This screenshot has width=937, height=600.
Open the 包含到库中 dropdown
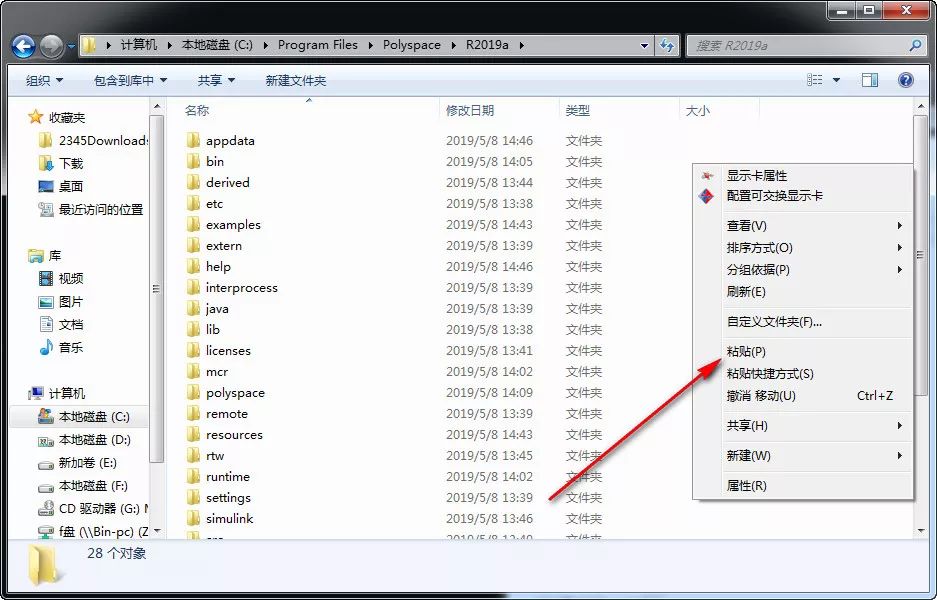130,81
